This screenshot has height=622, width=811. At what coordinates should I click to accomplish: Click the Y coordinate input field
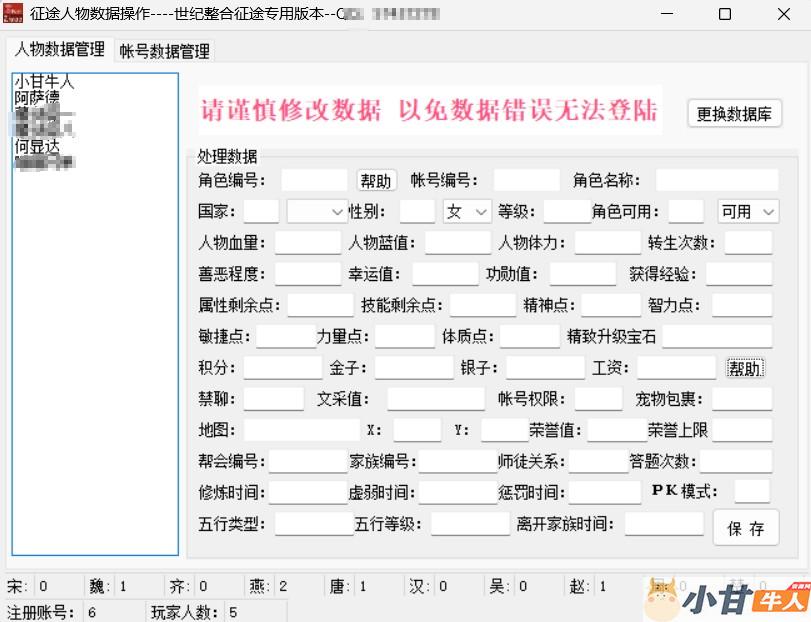pyautogui.click(x=505, y=430)
